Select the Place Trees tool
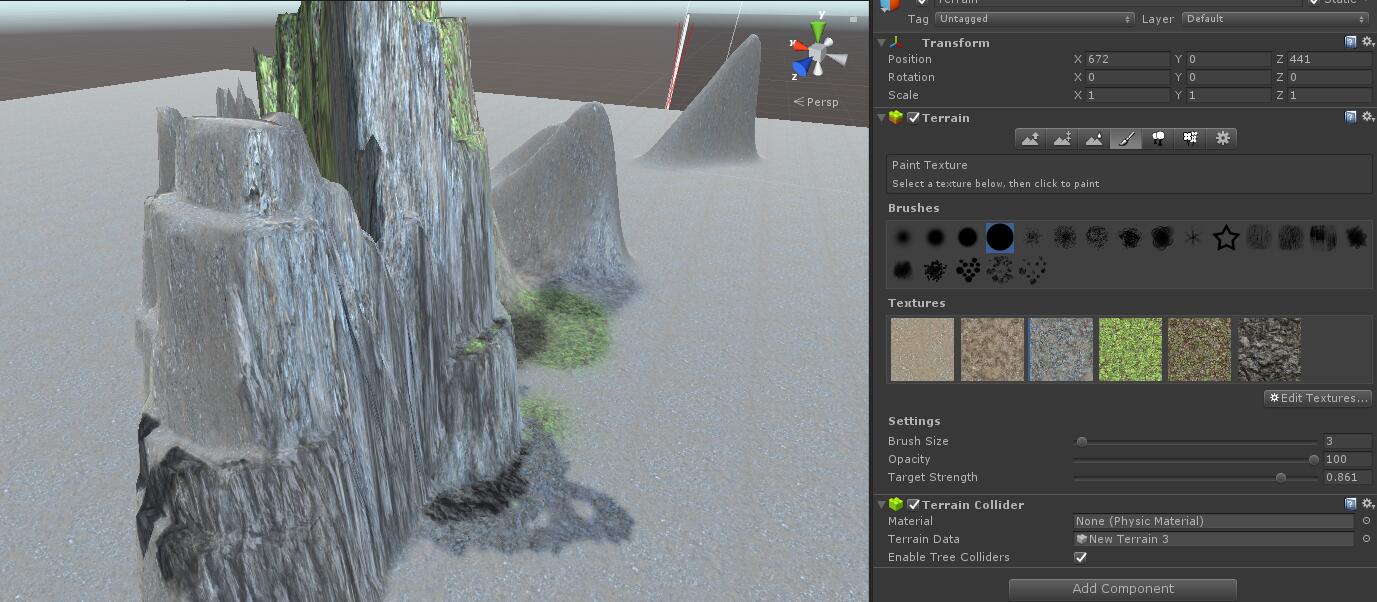Viewport: 1377px width, 602px height. 1158,138
